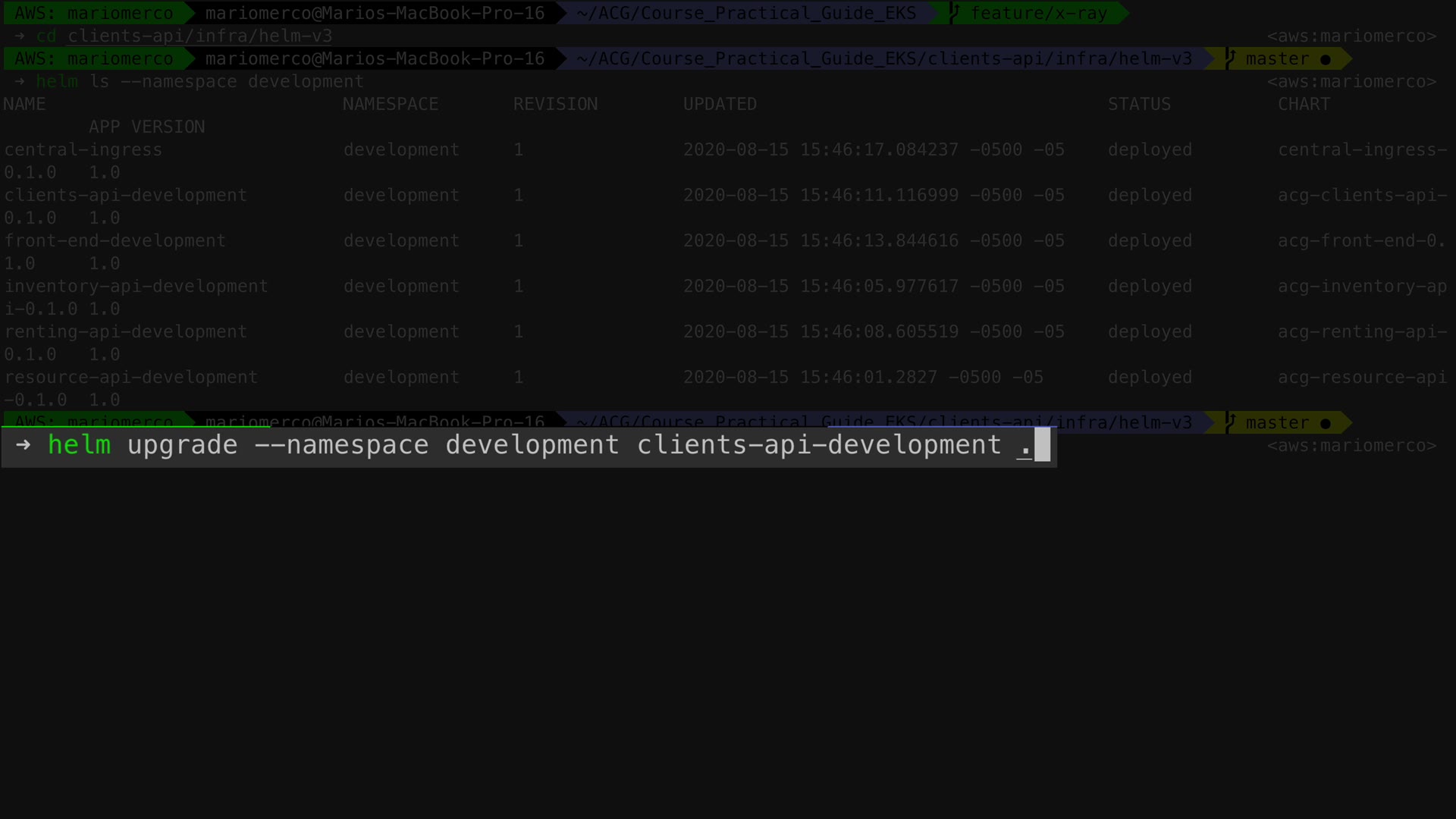Click the branch icon beside master above helm ls
This screenshot has height=819, width=1456.
tap(1230, 58)
